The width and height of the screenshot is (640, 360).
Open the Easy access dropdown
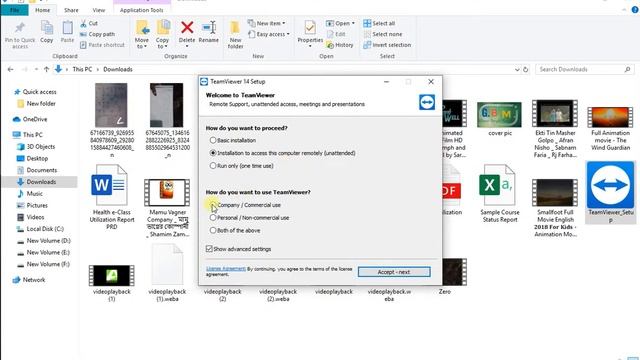point(269,34)
